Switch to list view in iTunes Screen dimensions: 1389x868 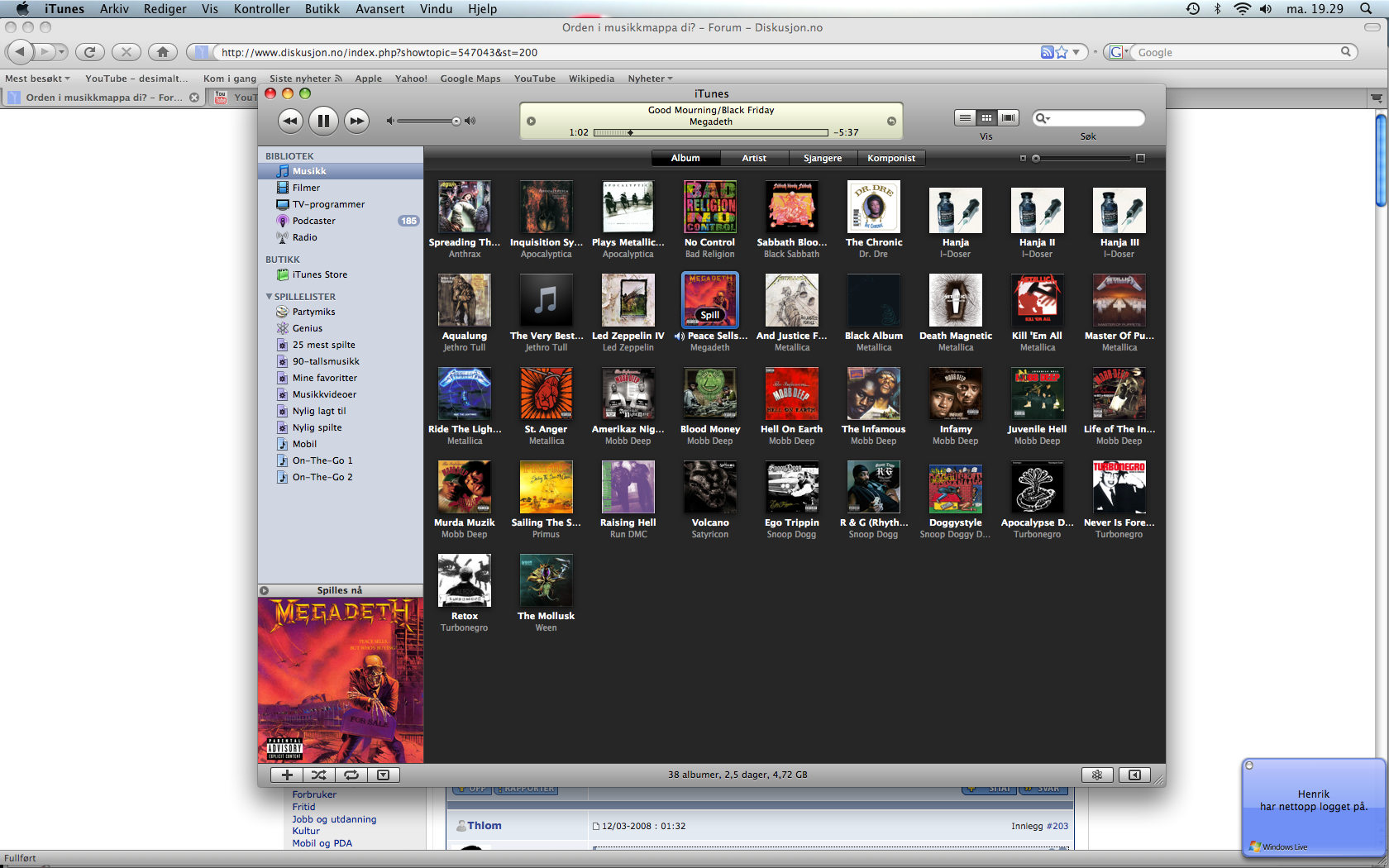click(x=965, y=118)
